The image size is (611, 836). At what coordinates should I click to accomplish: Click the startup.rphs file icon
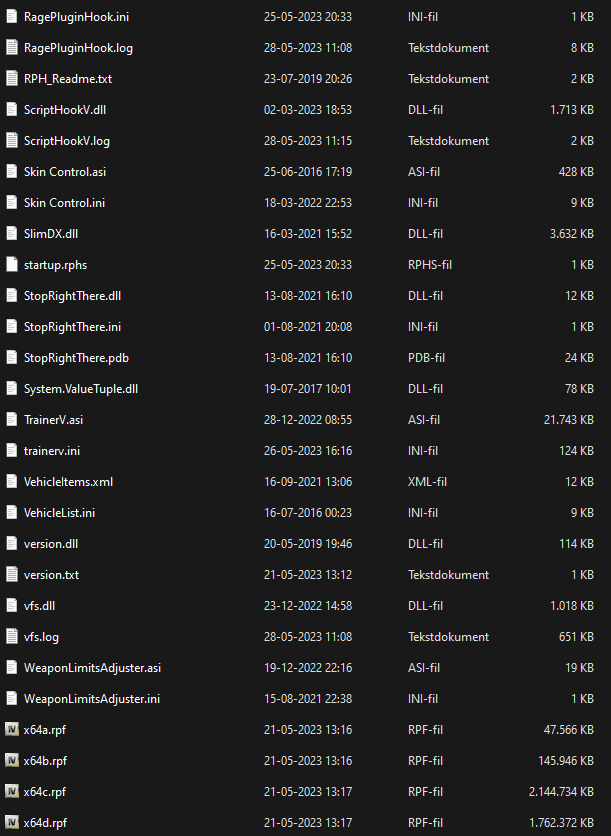11,265
